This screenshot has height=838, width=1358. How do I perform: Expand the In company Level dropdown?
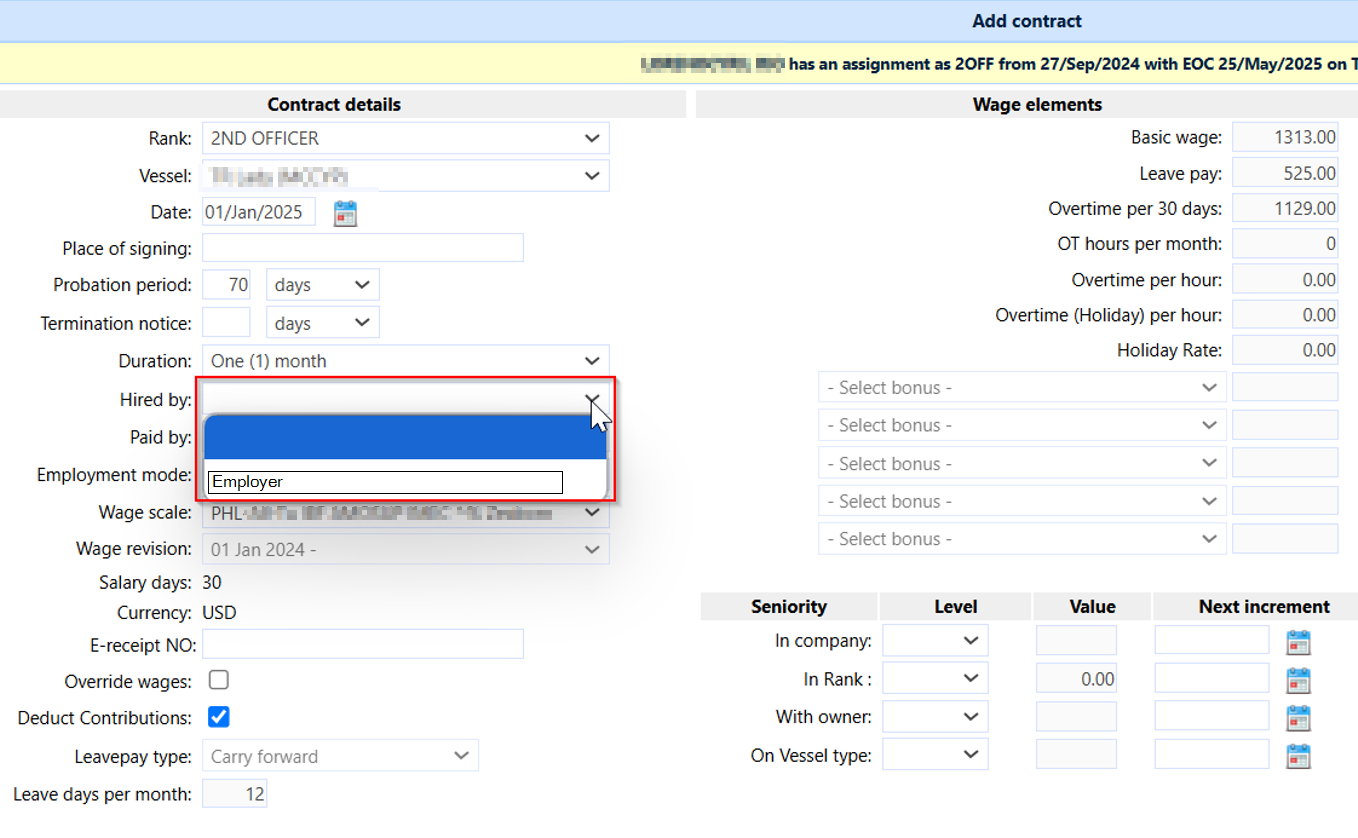pos(935,640)
